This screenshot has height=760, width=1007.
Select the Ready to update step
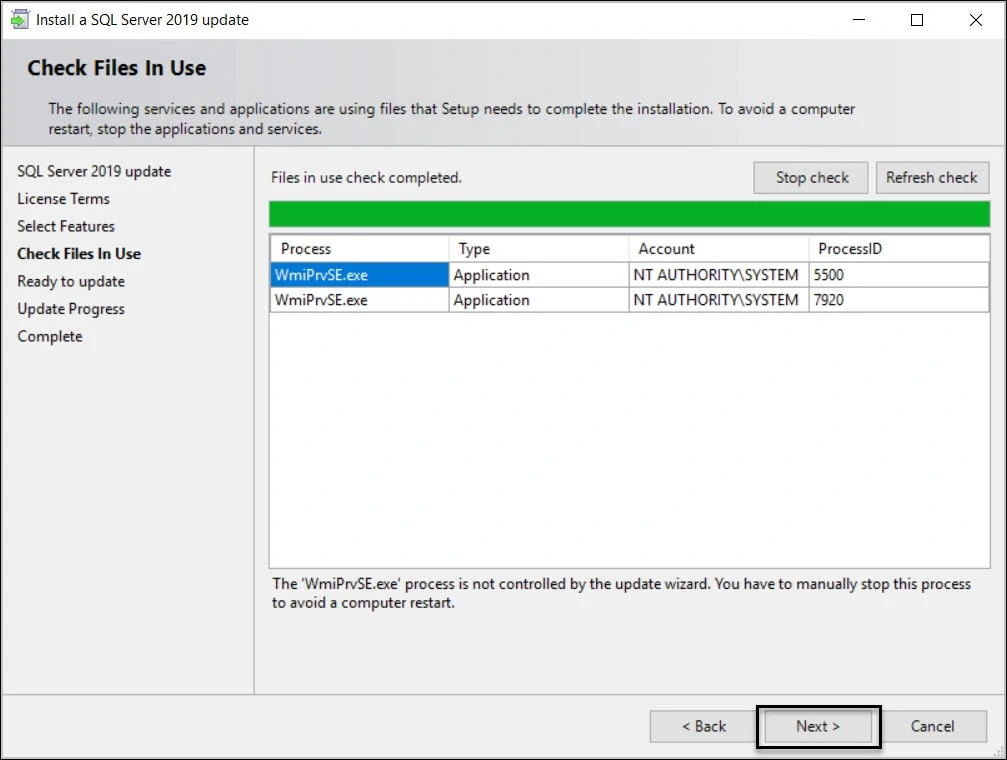[x=71, y=281]
